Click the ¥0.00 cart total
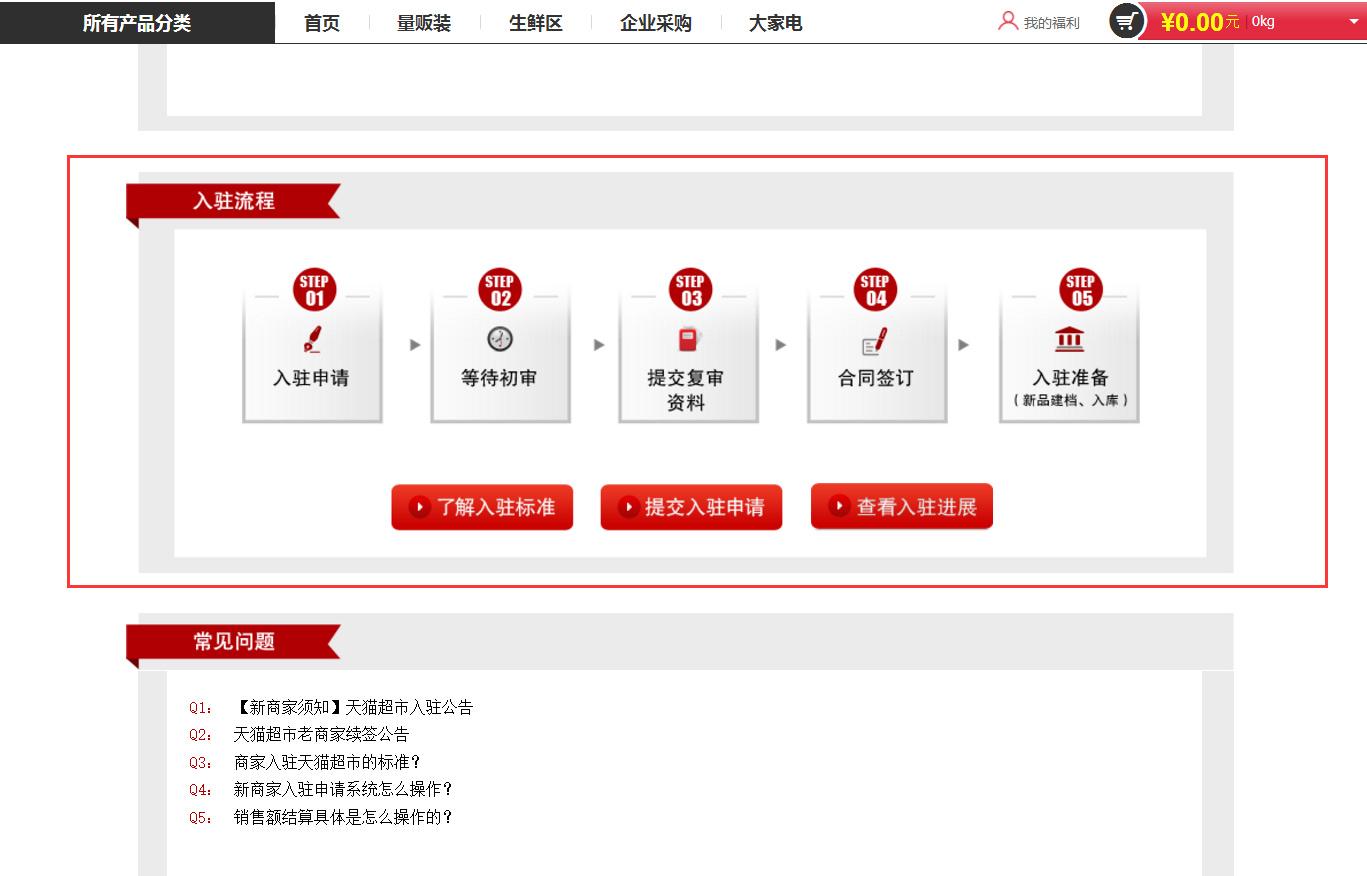Viewport: 1367px width, 876px height. (1192, 22)
